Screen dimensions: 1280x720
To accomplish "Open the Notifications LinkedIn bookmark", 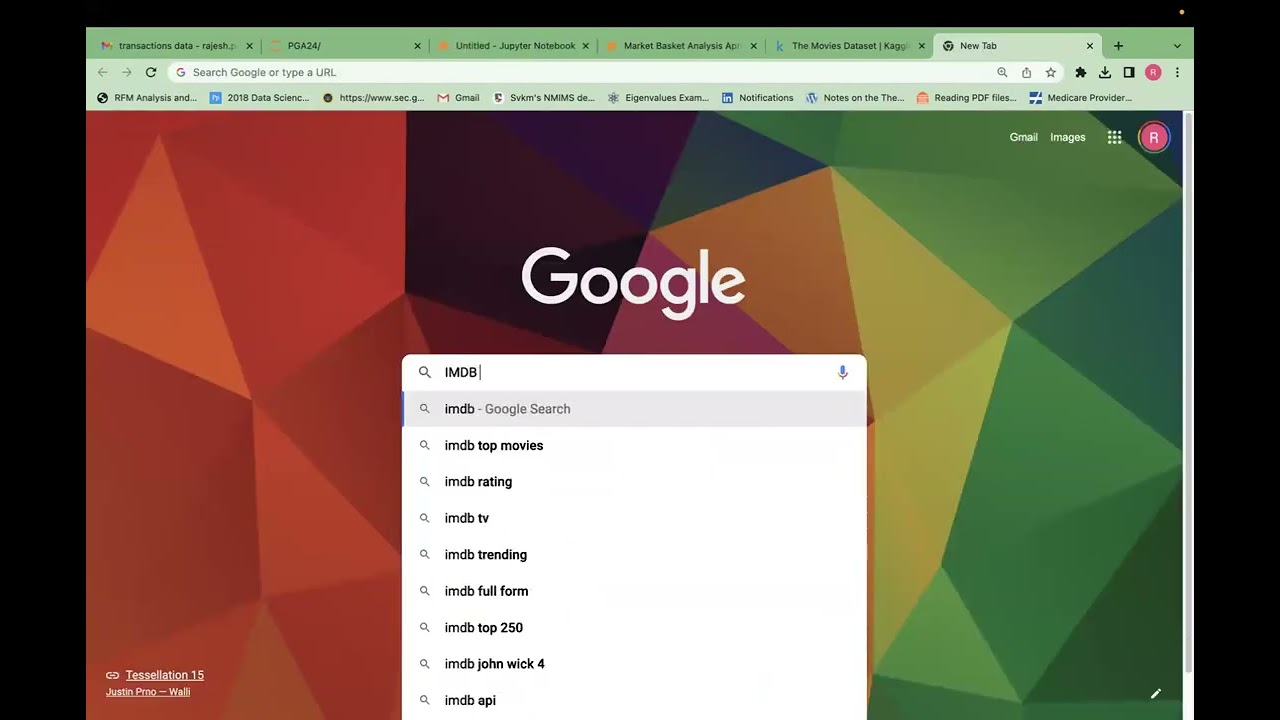I will coord(758,98).
